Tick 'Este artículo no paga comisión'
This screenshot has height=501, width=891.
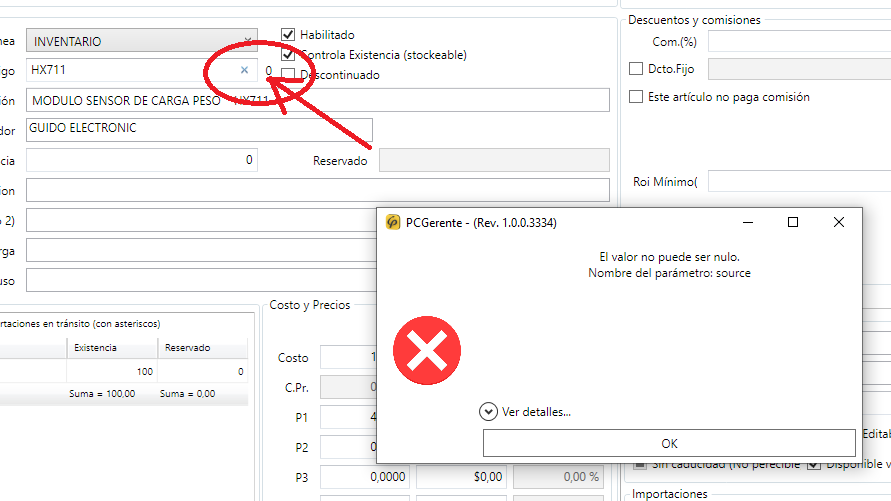(x=636, y=97)
